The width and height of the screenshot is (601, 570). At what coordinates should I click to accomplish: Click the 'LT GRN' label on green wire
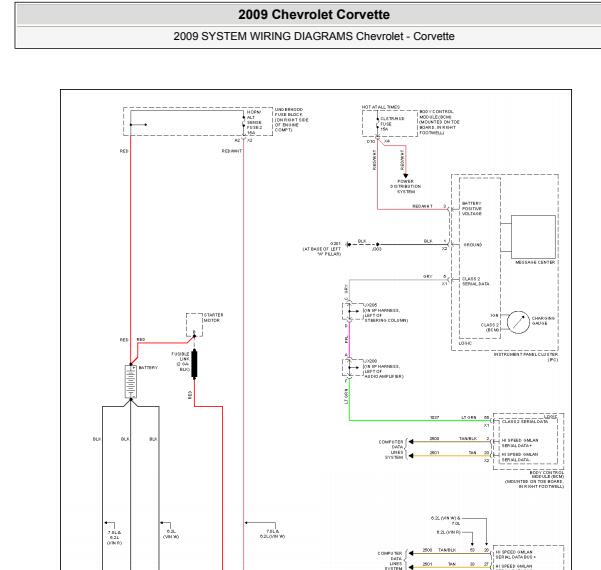[469, 417]
